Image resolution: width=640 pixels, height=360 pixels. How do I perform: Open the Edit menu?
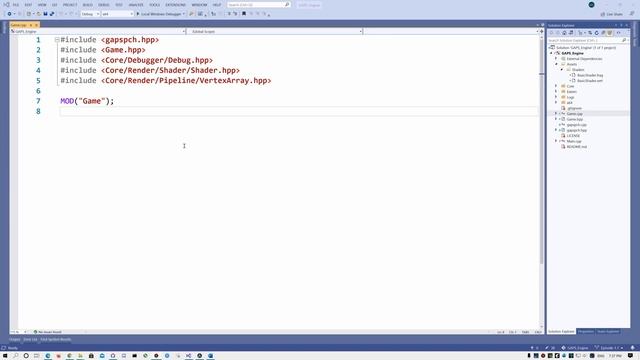tap(28, 5)
